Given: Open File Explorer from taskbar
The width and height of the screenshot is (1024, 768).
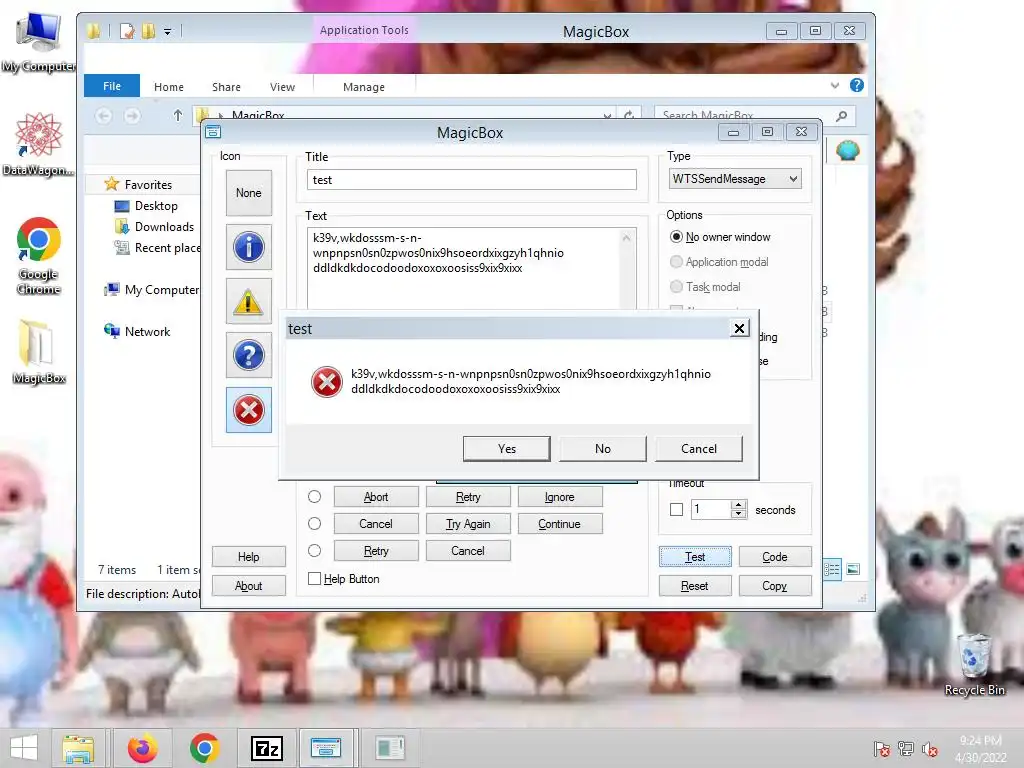Looking at the screenshot, I should pyautogui.click(x=78, y=748).
